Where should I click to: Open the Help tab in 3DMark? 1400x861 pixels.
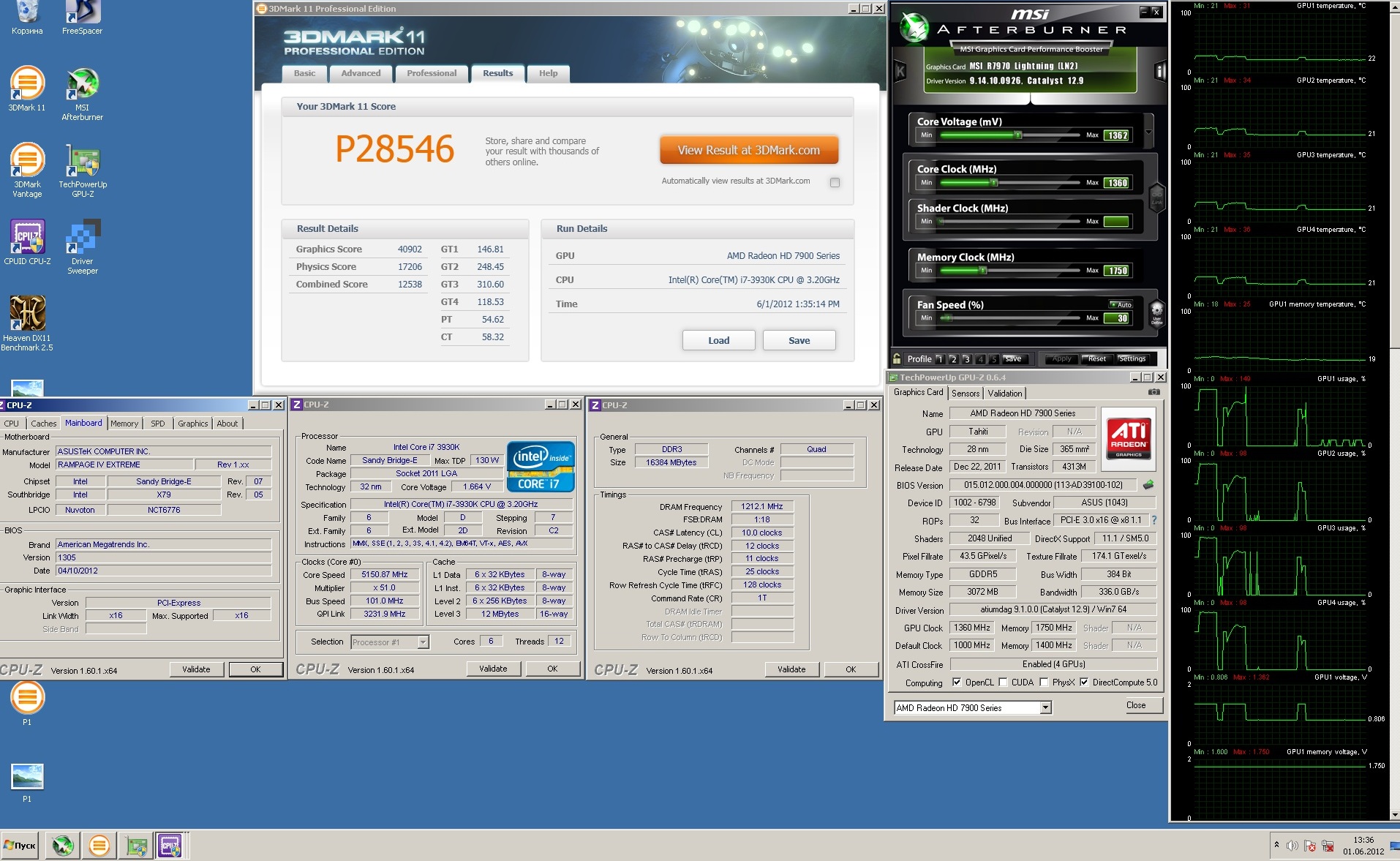click(x=548, y=73)
